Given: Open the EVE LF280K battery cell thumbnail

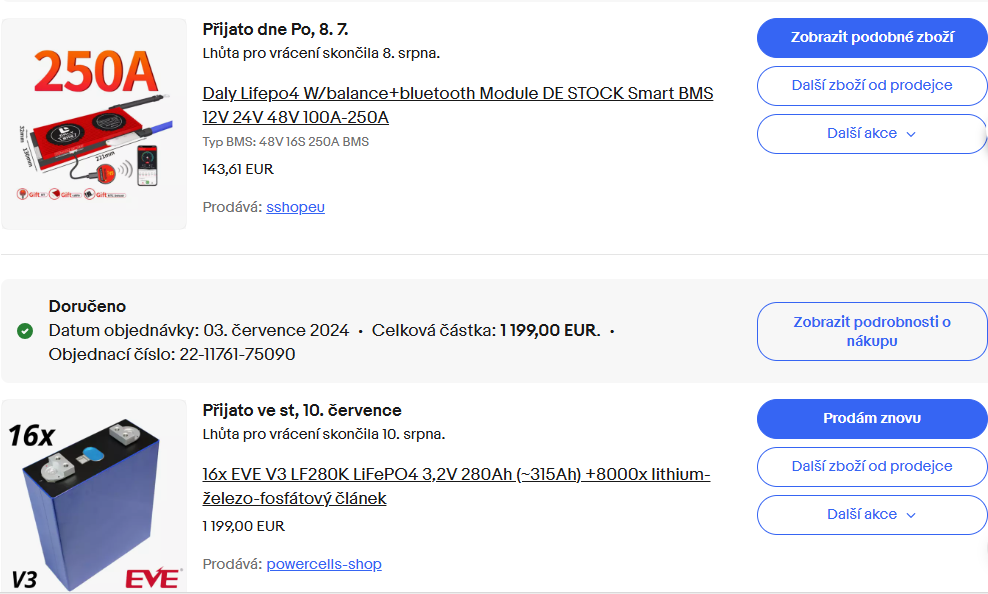Looking at the screenshot, I should click(94, 495).
